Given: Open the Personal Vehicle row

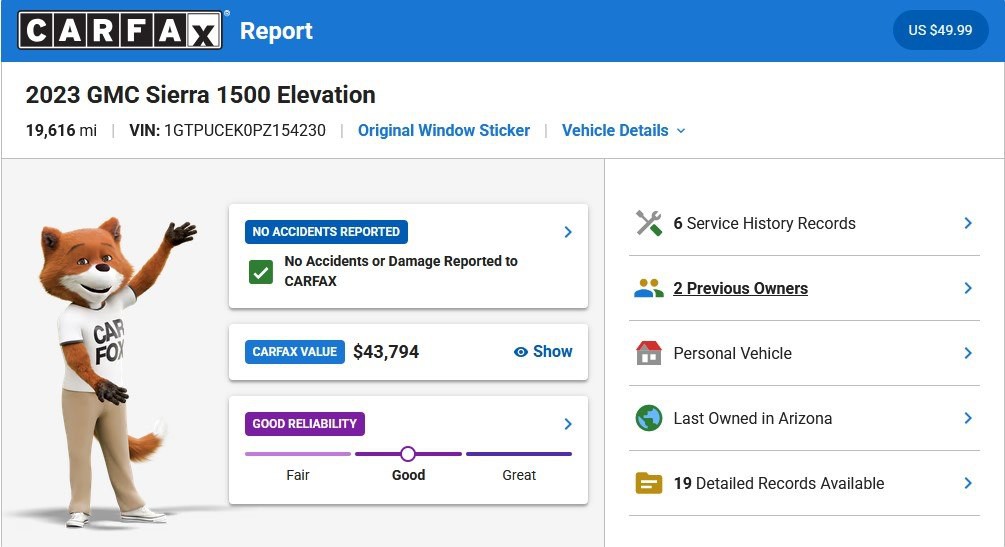Looking at the screenshot, I should pyautogui.click(x=804, y=353).
